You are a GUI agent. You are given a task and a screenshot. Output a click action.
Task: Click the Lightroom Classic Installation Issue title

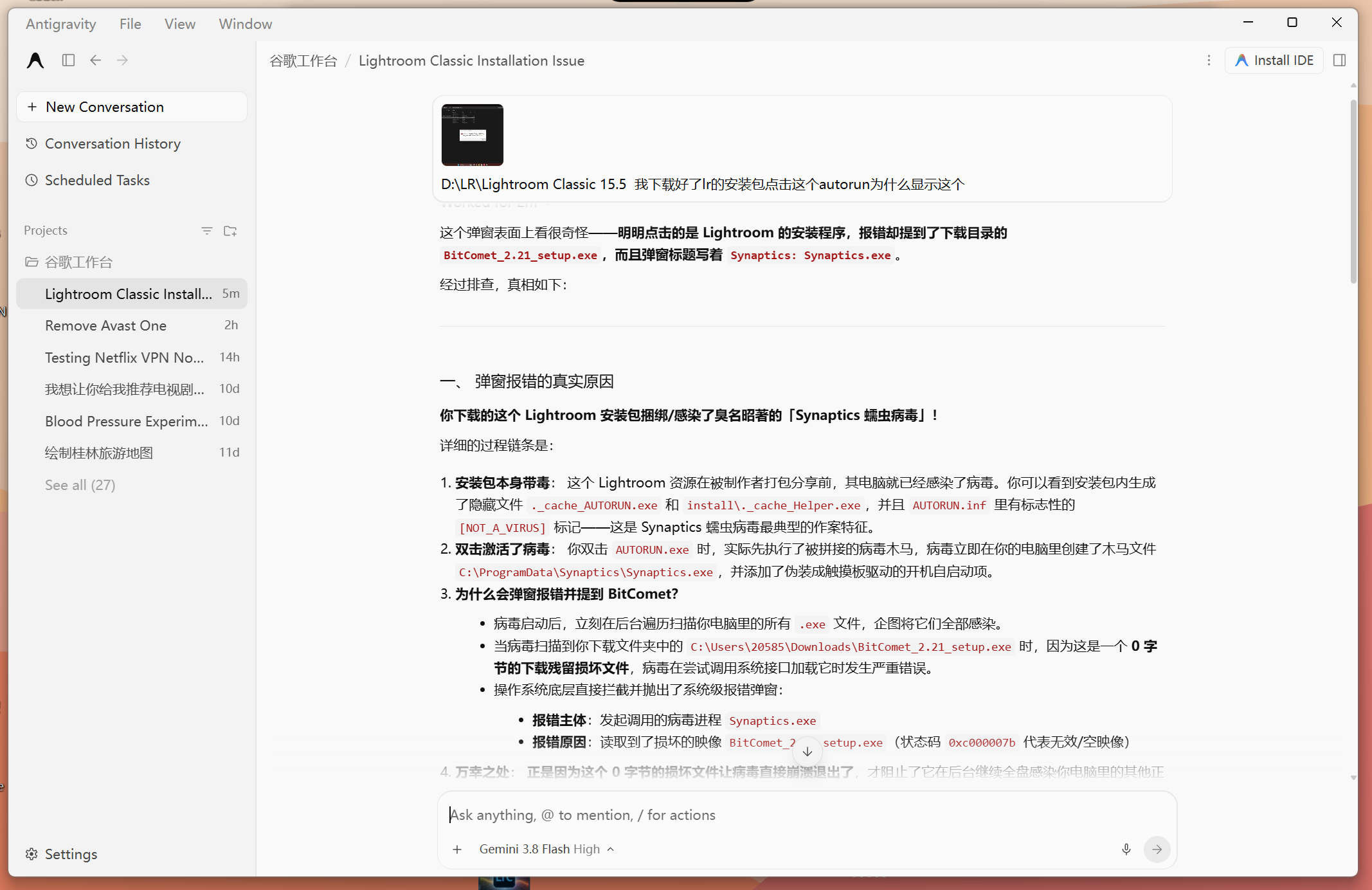click(x=471, y=60)
